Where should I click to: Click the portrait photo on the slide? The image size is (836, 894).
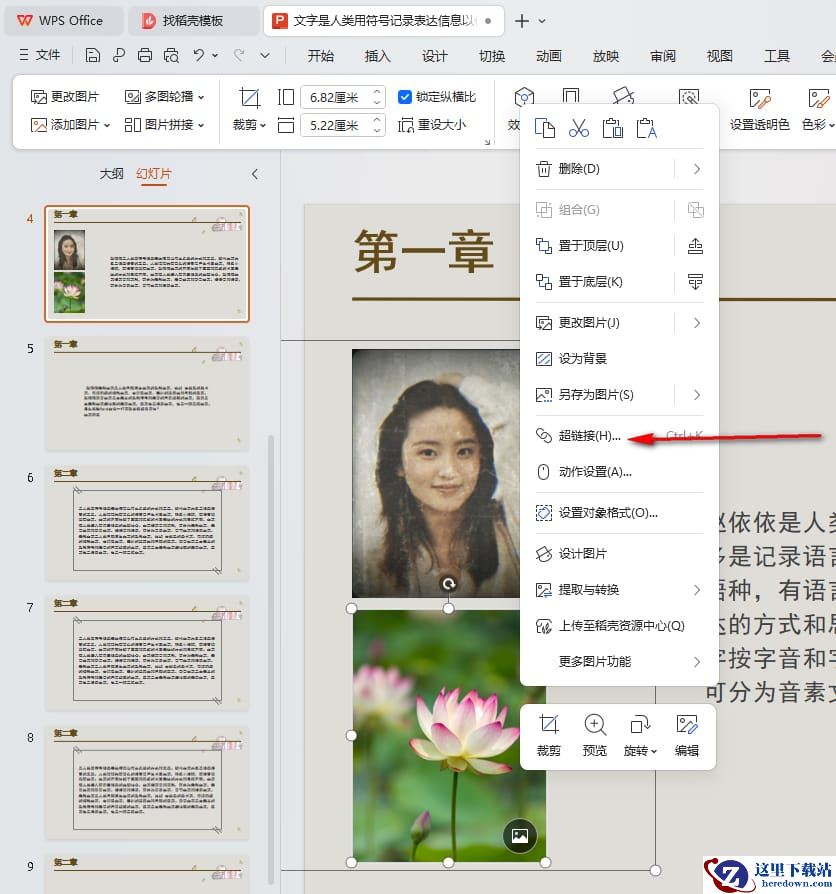436,473
